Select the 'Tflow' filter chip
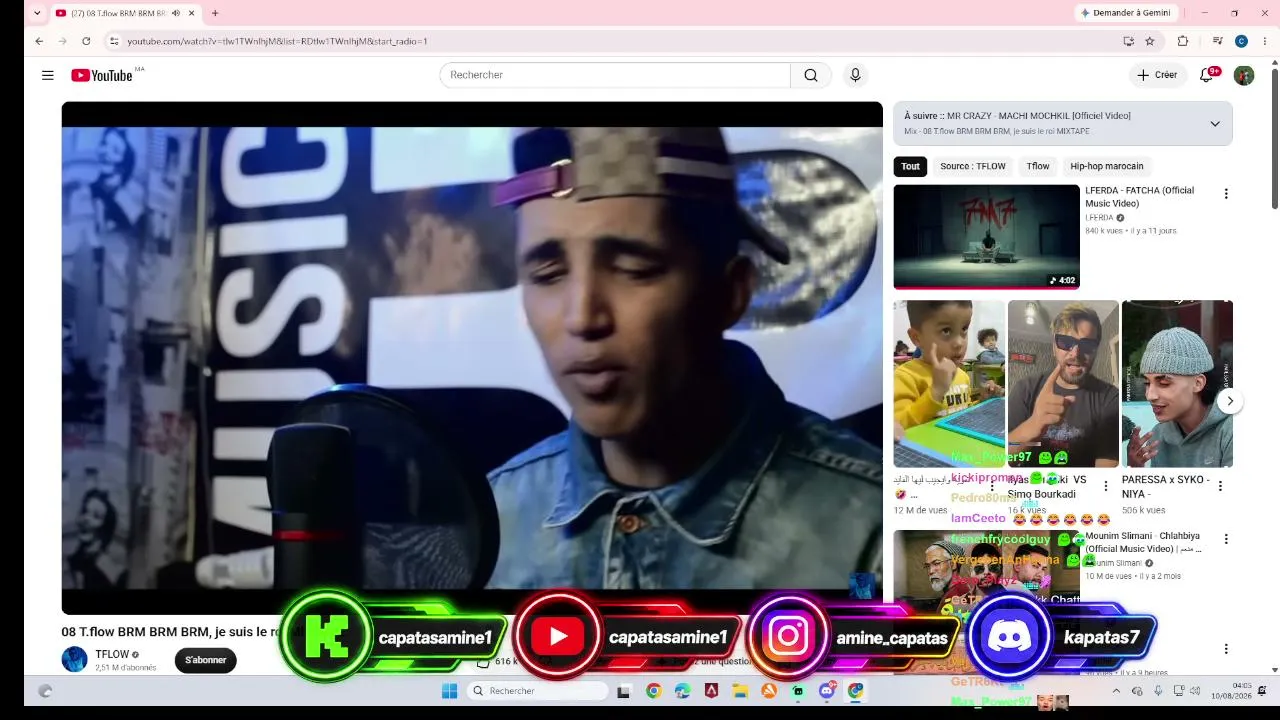The image size is (1280, 720). tap(1038, 166)
